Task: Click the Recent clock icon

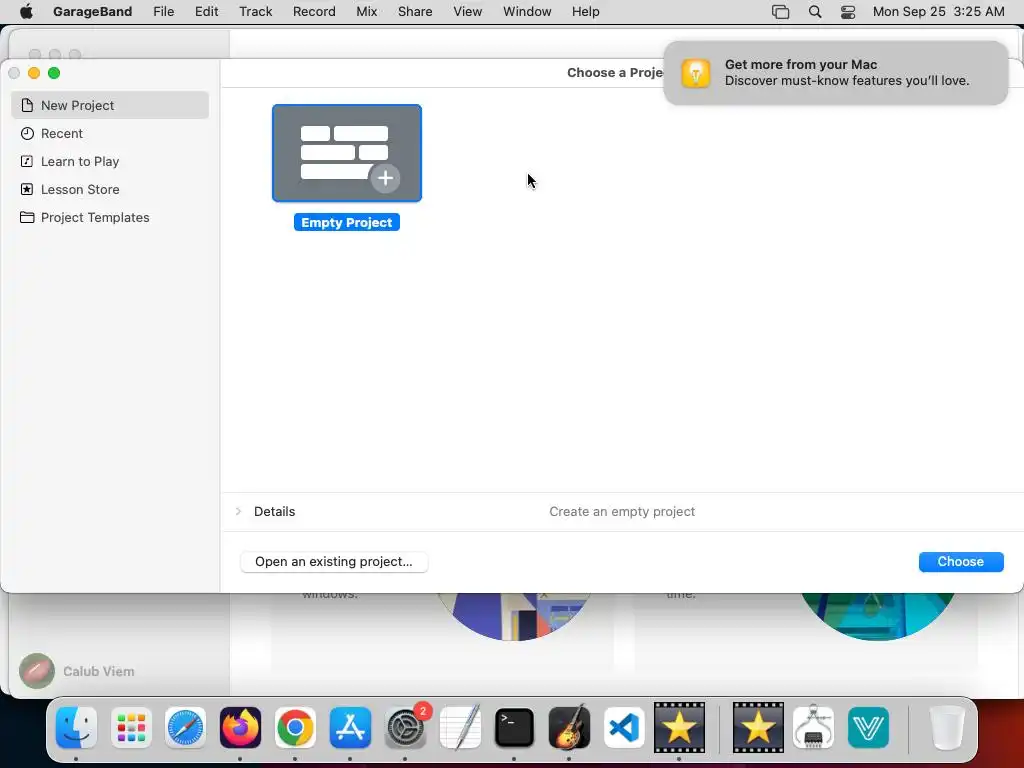Action: 27,133
